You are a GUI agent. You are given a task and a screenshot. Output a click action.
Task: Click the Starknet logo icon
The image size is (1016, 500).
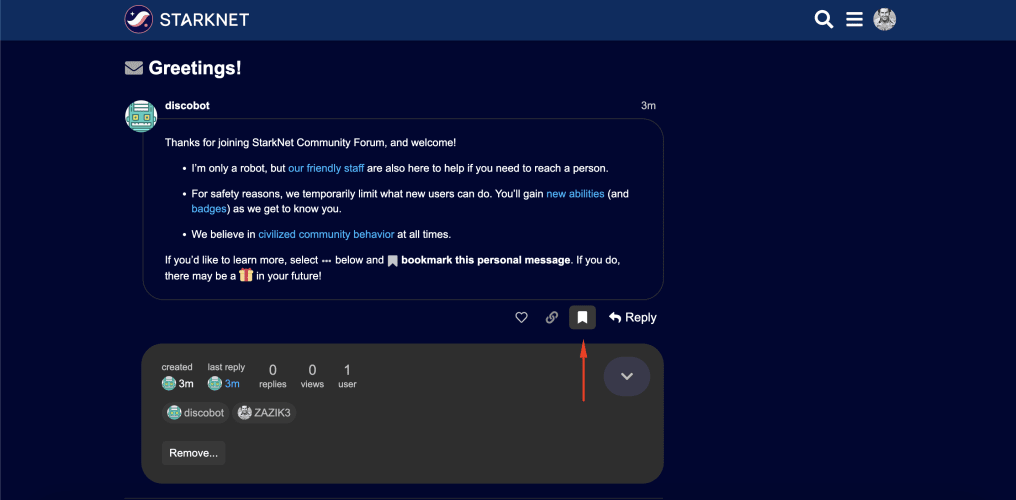click(x=138, y=19)
